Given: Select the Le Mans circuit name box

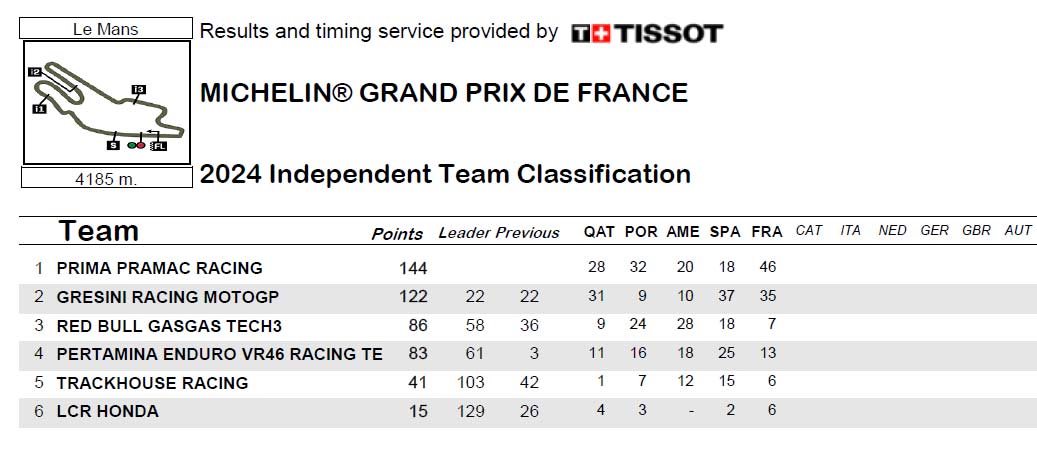Looking at the screenshot, I should click(x=106, y=28).
